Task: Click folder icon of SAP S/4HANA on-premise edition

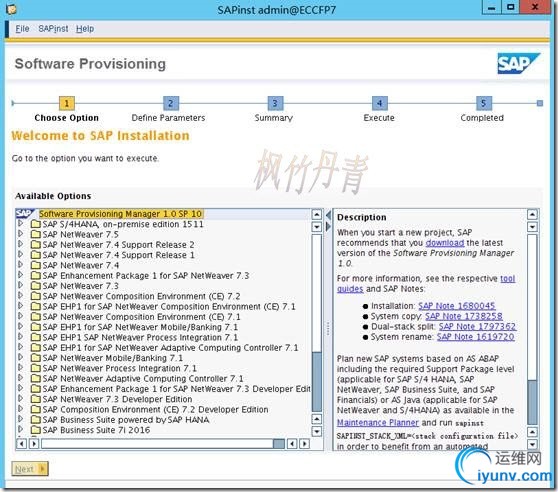Action: (x=36, y=224)
